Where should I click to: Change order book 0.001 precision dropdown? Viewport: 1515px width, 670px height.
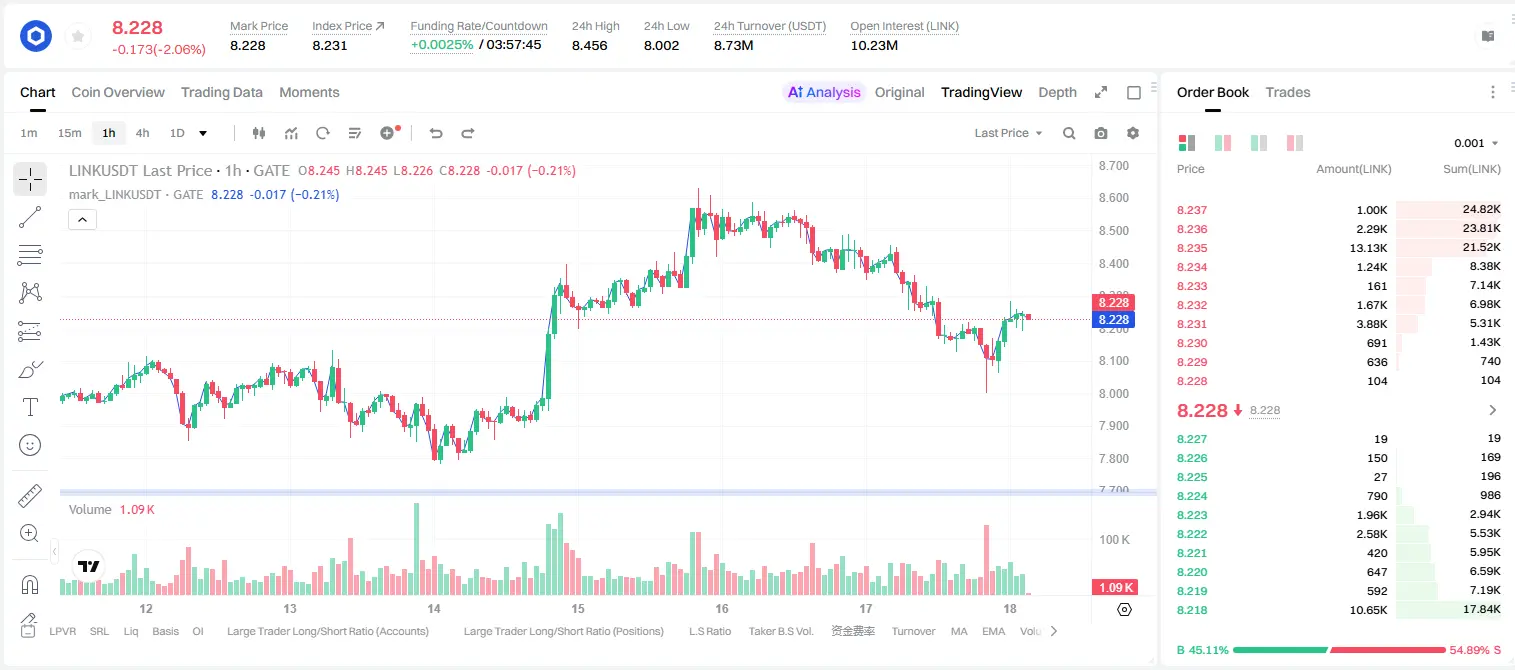(x=1476, y=143)
